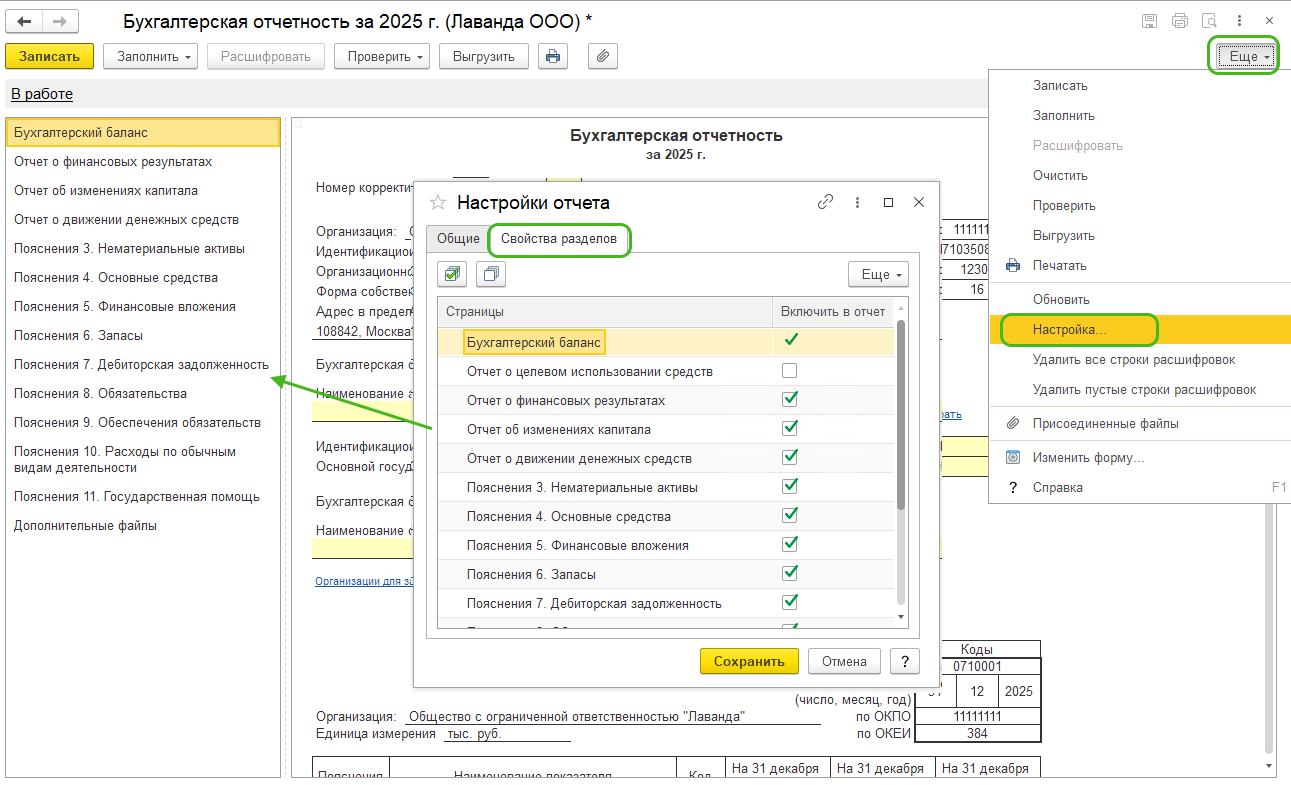Viewport: 1291px width, 785px height.
Task: Choose Настройка... from the Еще menu
Action: (x=1070, y=328)
